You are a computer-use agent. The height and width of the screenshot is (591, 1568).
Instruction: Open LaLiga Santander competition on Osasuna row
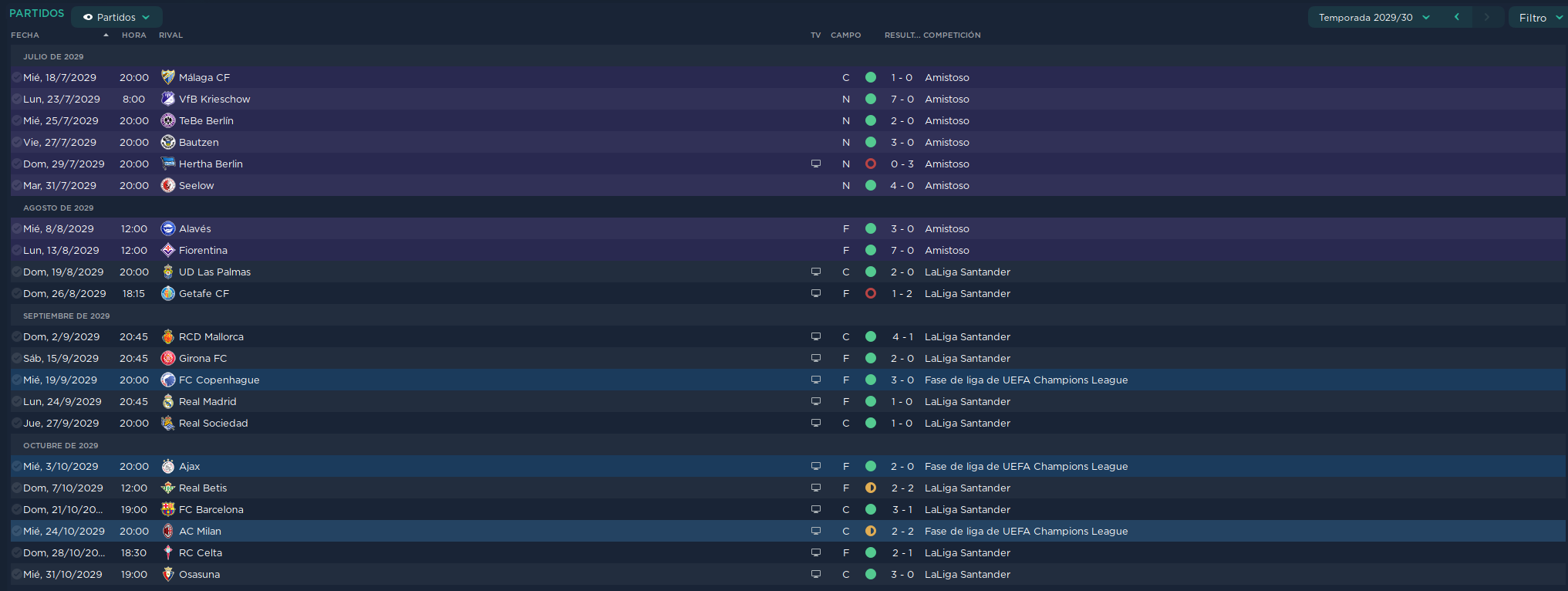click(x=967, y=574)
